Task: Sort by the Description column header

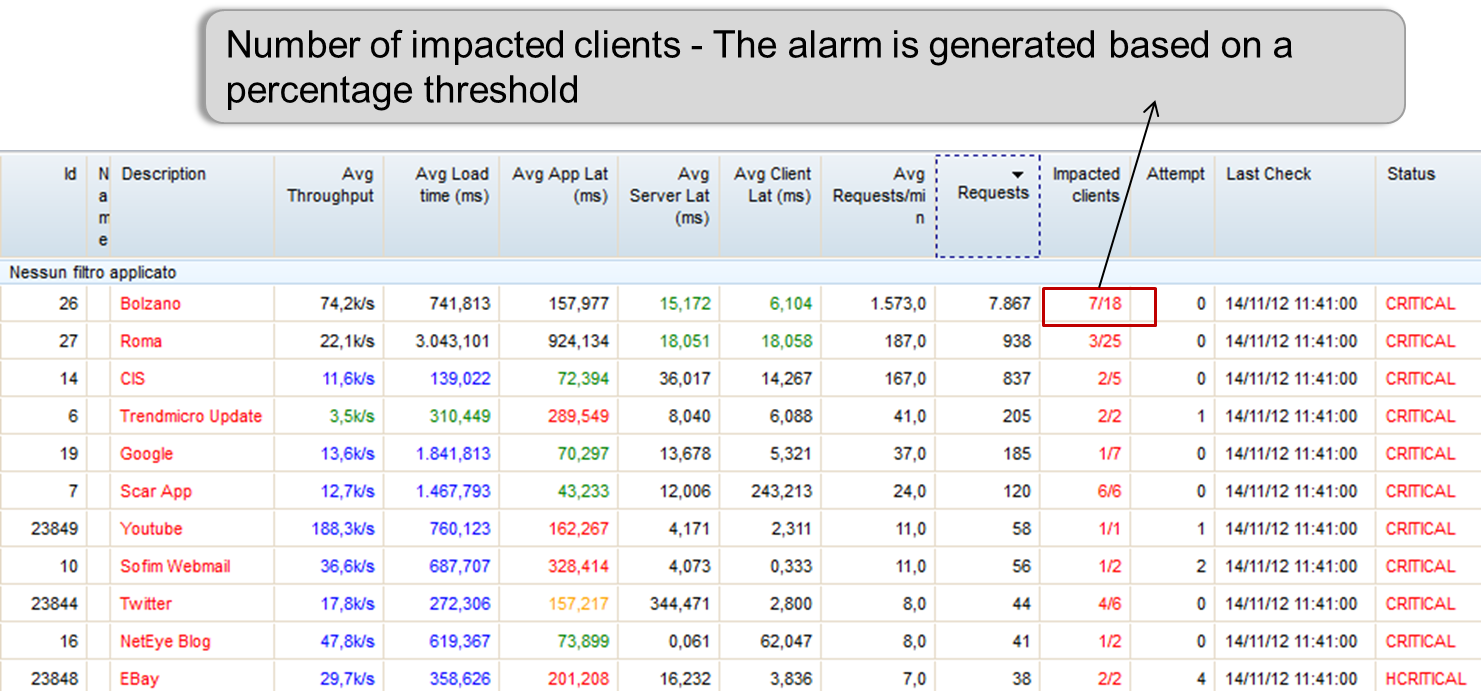Action: [x=192, y=205]
